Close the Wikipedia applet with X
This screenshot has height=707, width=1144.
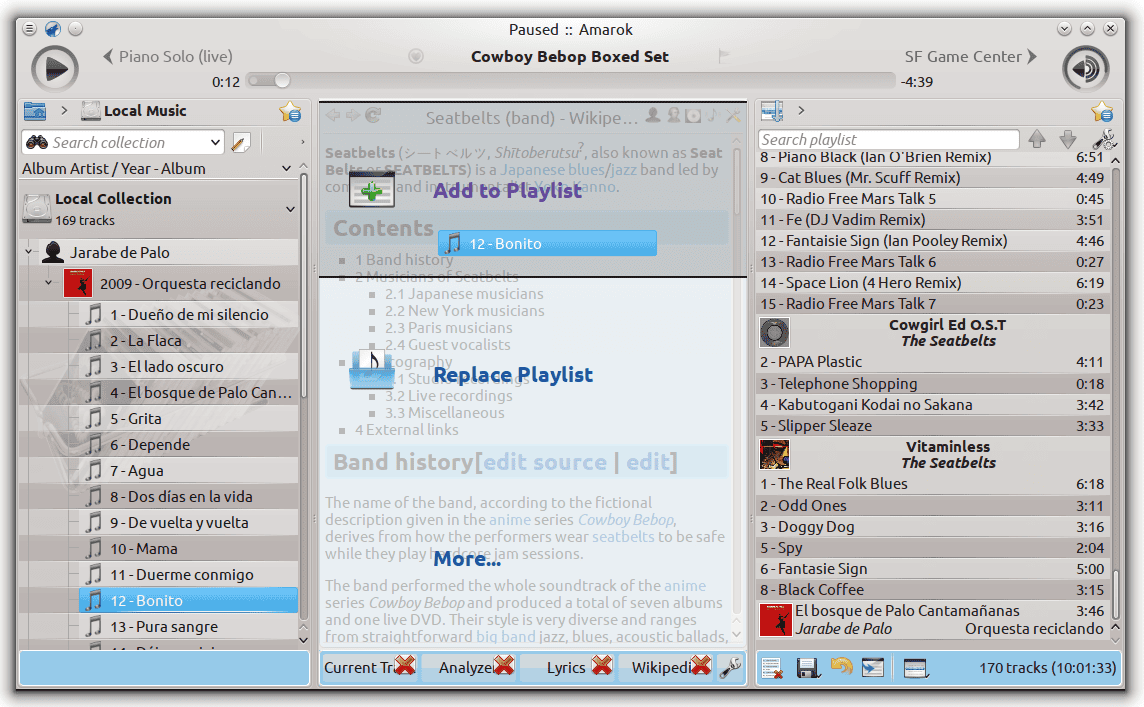point(733,115)
